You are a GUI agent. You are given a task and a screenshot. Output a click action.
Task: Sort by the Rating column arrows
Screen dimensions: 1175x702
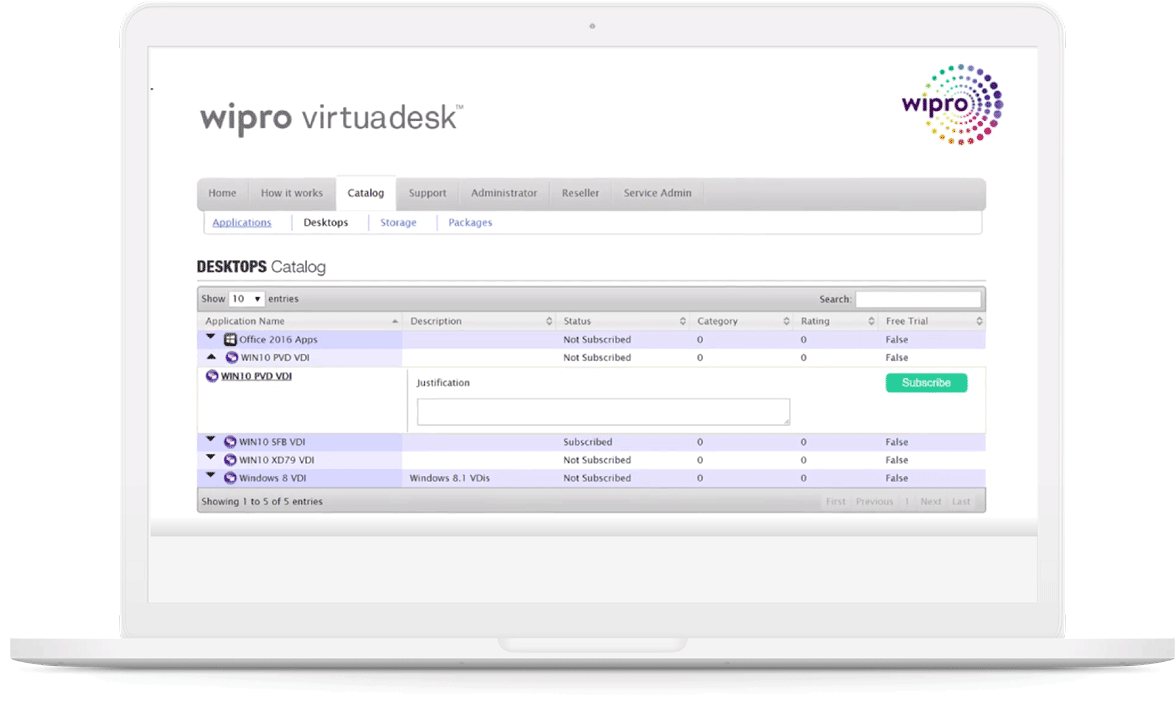[870, 322]
